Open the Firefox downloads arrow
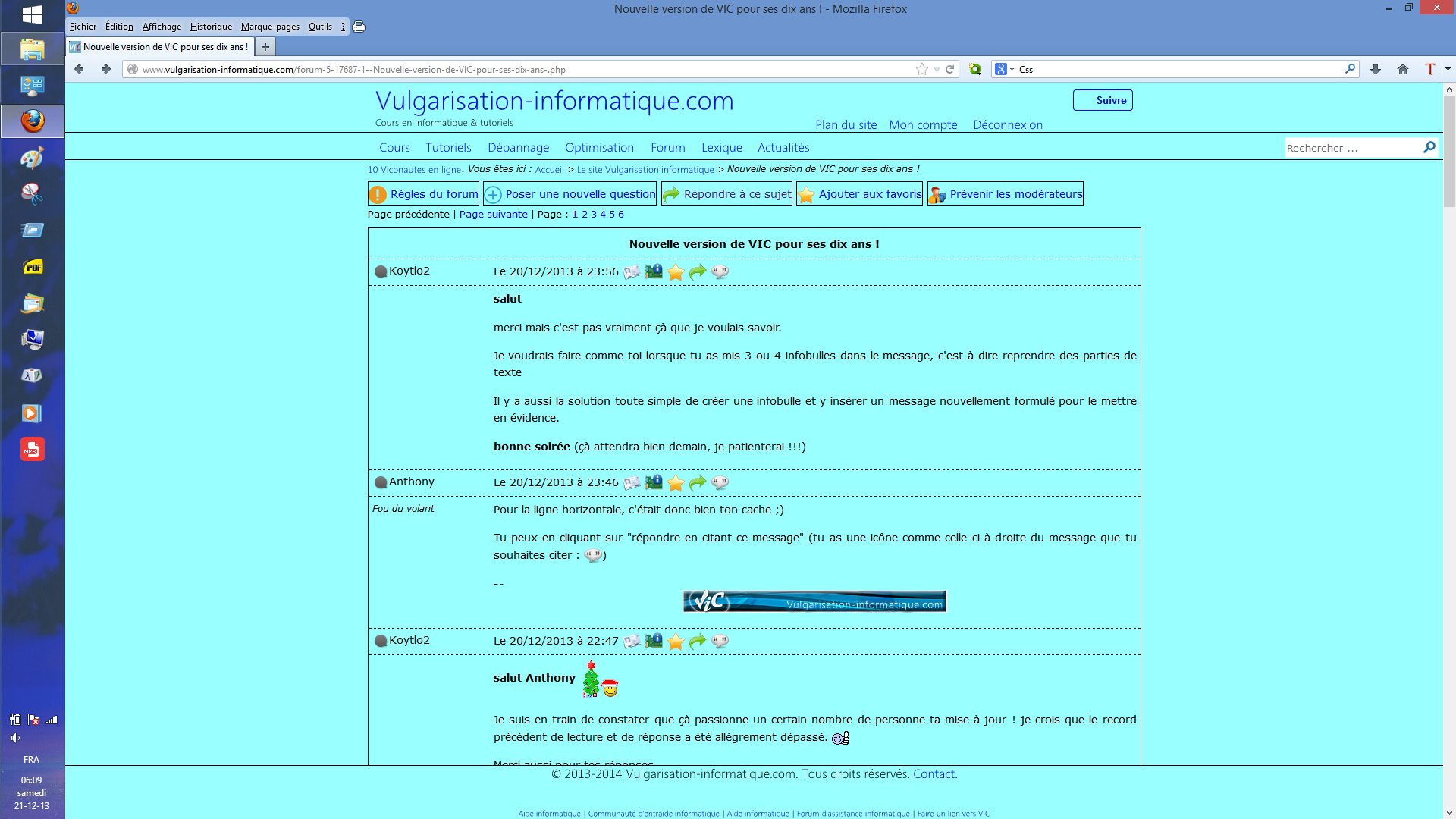The height and width of the screenshot is (819, 1456). tap(1376, 69)
